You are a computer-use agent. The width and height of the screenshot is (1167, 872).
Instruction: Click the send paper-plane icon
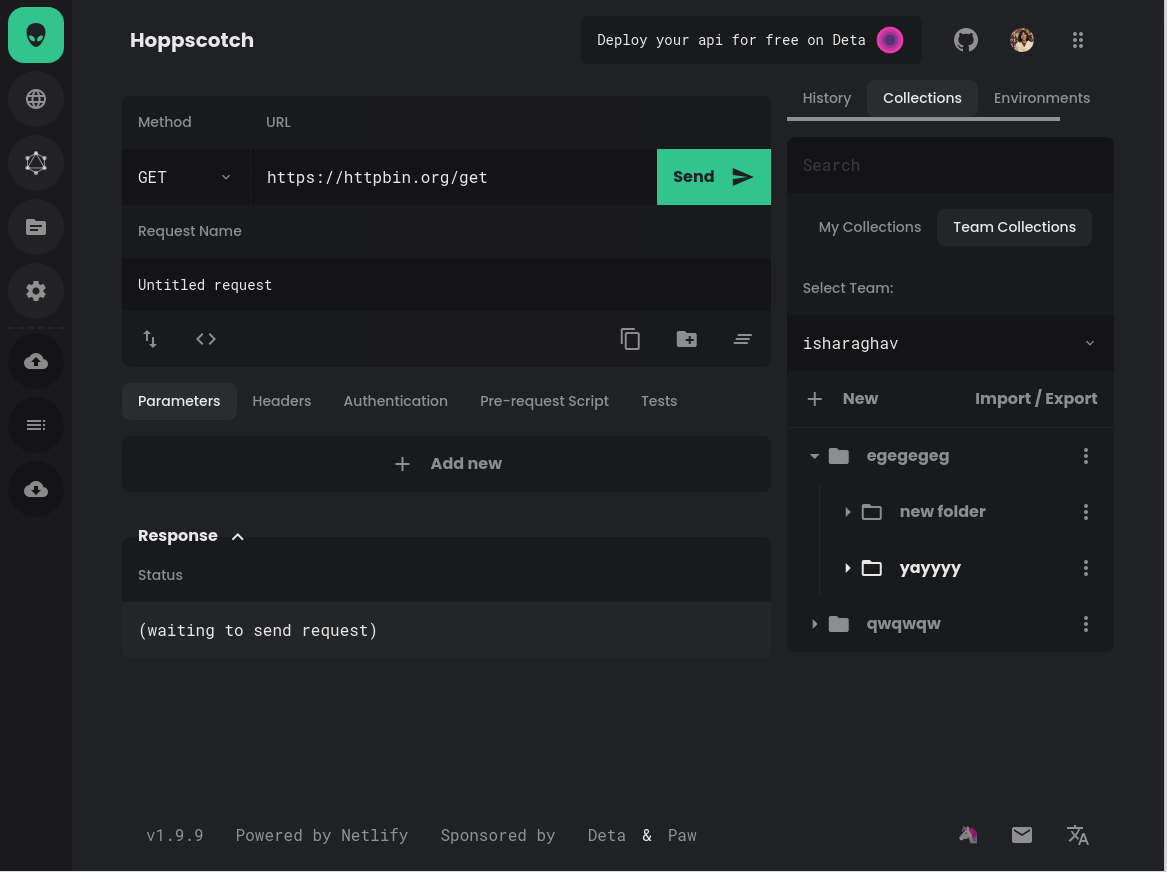743,177
